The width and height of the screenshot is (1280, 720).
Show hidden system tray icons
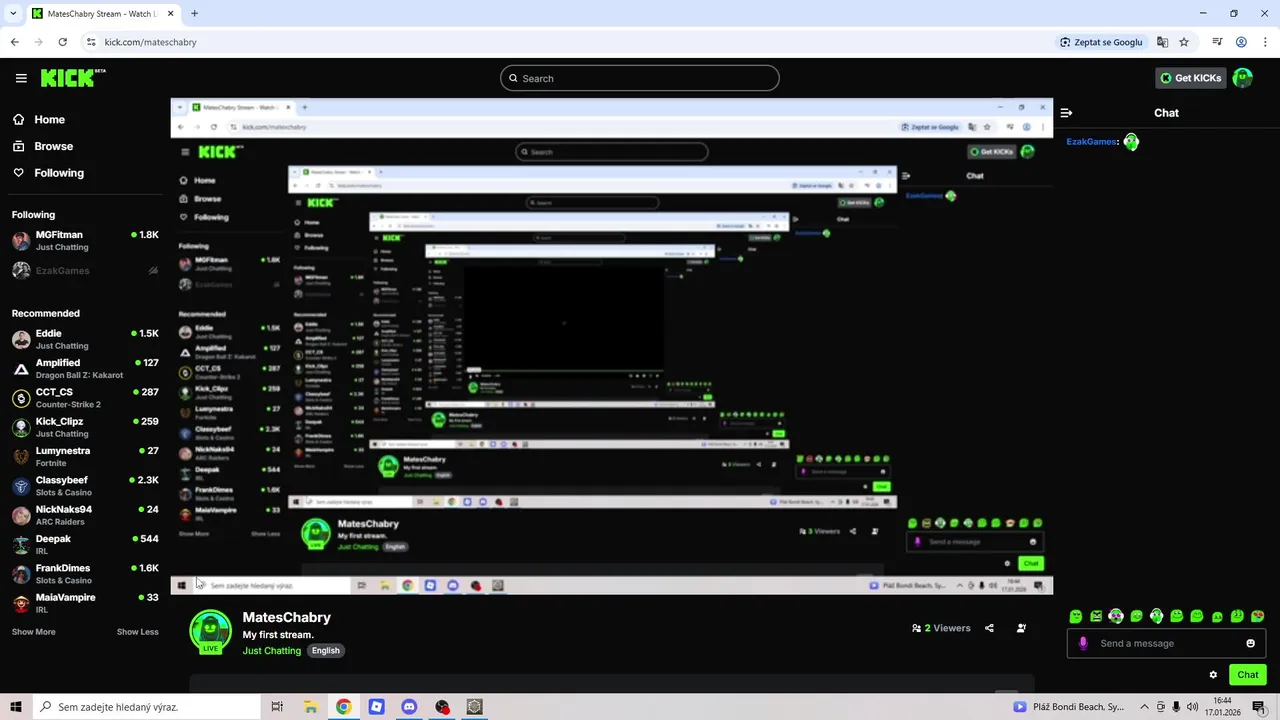(x=1145, y=707)
